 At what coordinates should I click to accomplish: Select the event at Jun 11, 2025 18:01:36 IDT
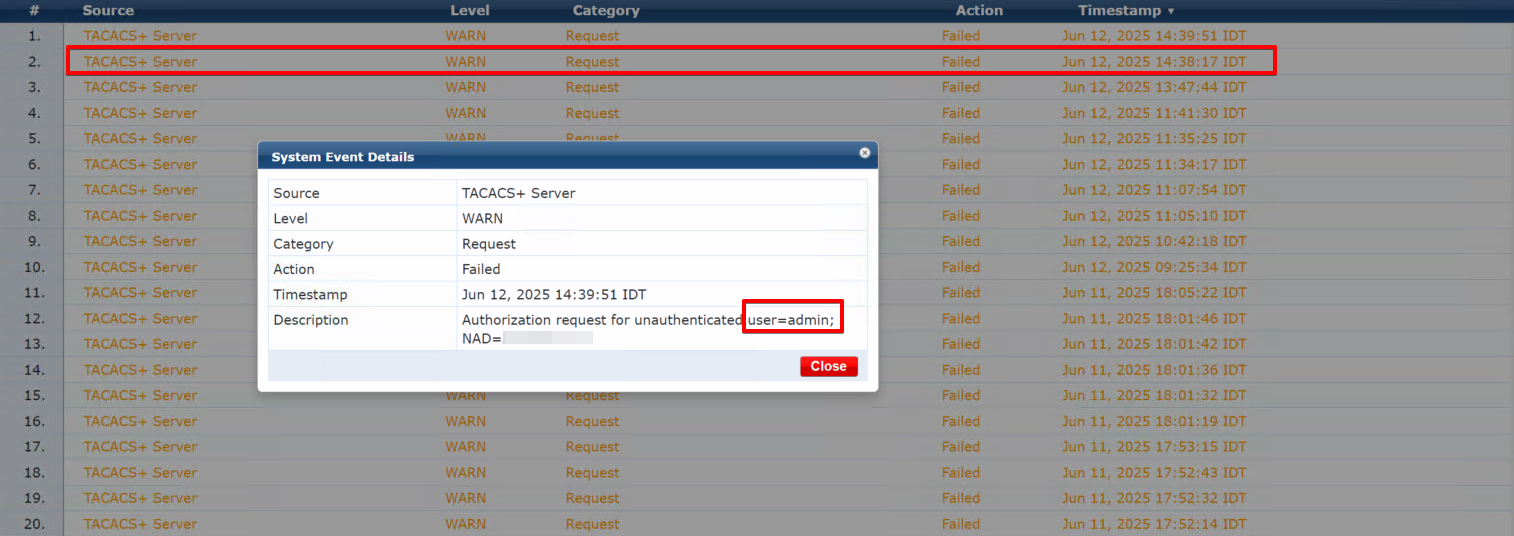coord(757,370)
